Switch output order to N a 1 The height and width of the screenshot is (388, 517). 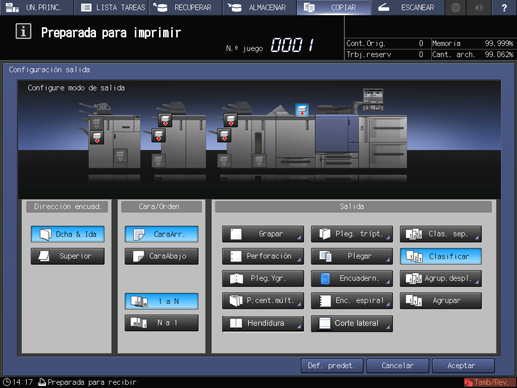pyautogui.click(x=162, y=323)
